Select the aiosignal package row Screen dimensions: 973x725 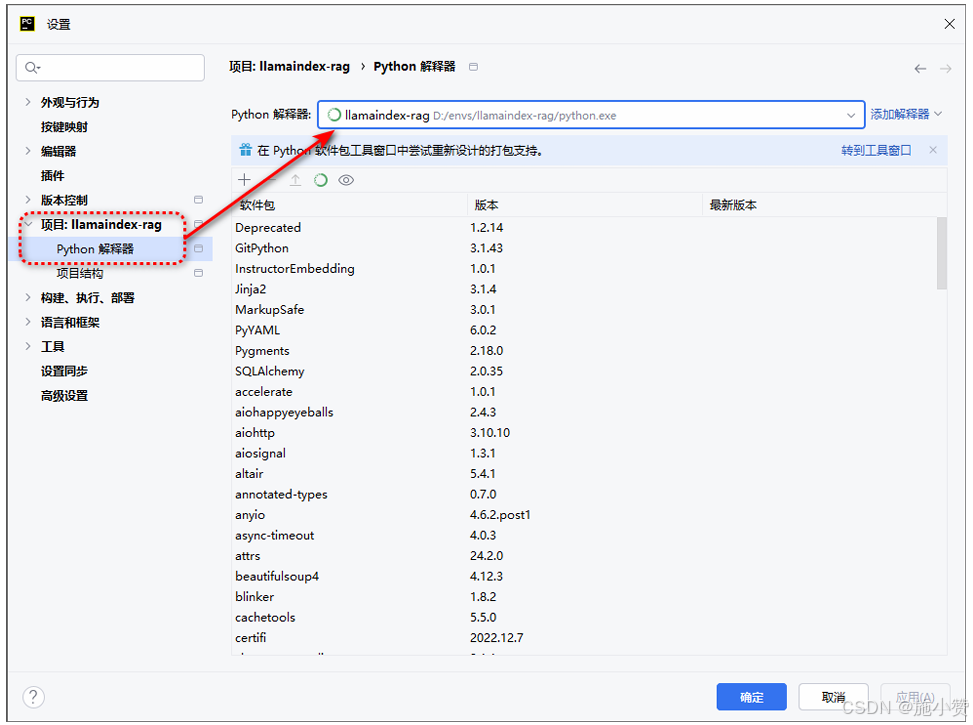click(x=585, y=453)
